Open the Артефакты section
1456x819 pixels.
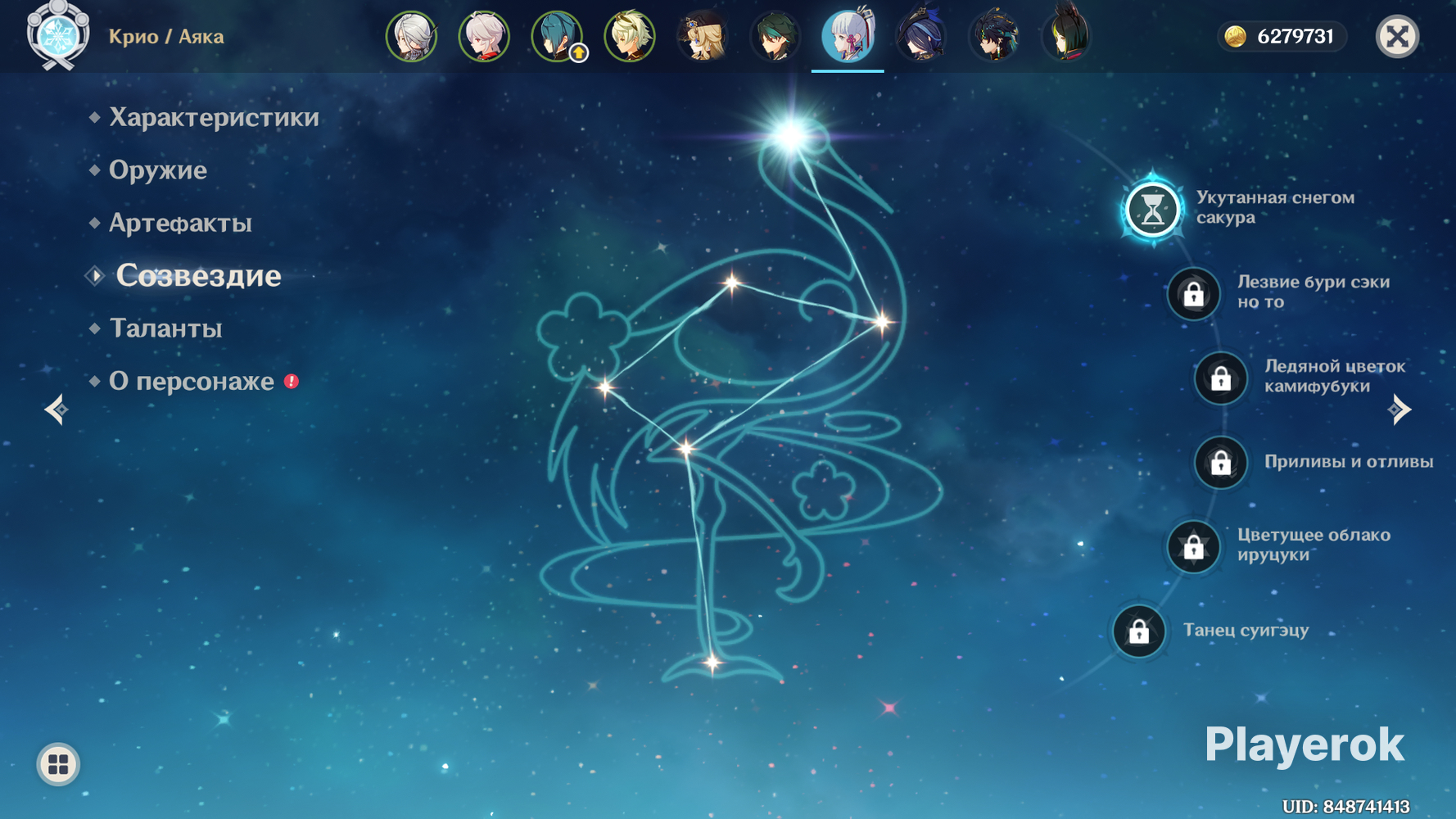point(180,223)
